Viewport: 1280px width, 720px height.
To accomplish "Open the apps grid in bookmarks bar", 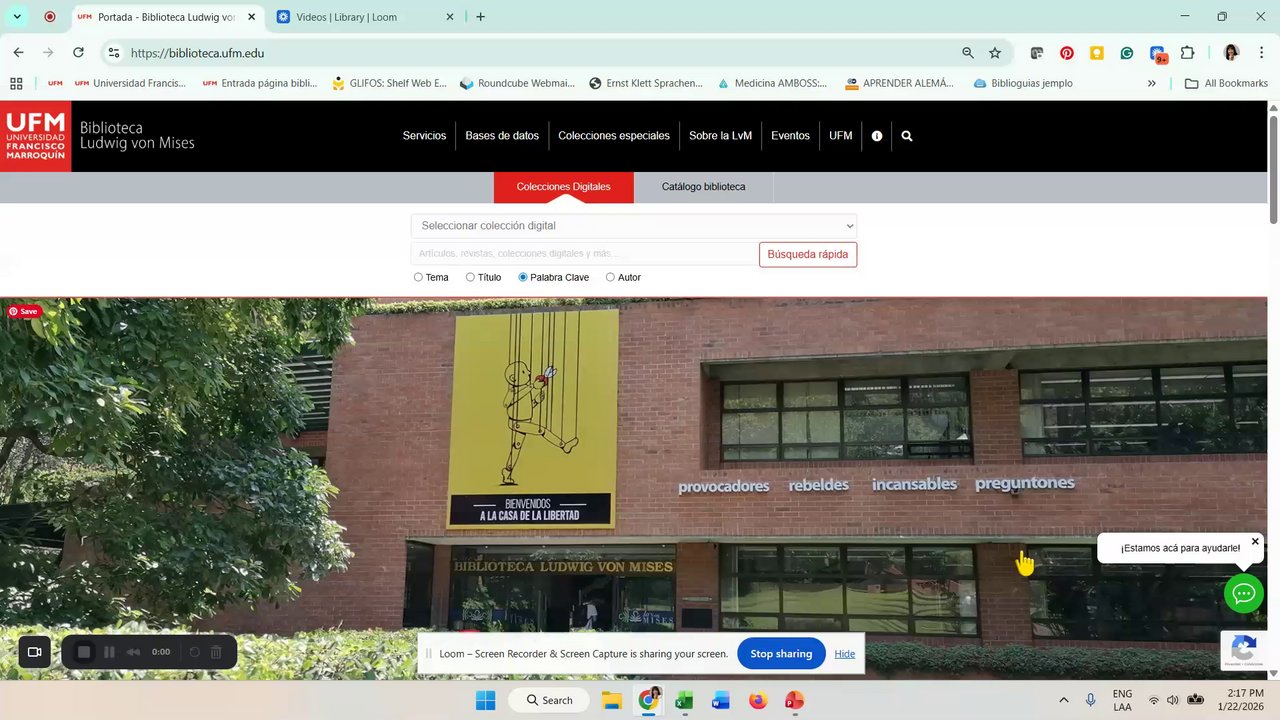I will coord(16,83).
